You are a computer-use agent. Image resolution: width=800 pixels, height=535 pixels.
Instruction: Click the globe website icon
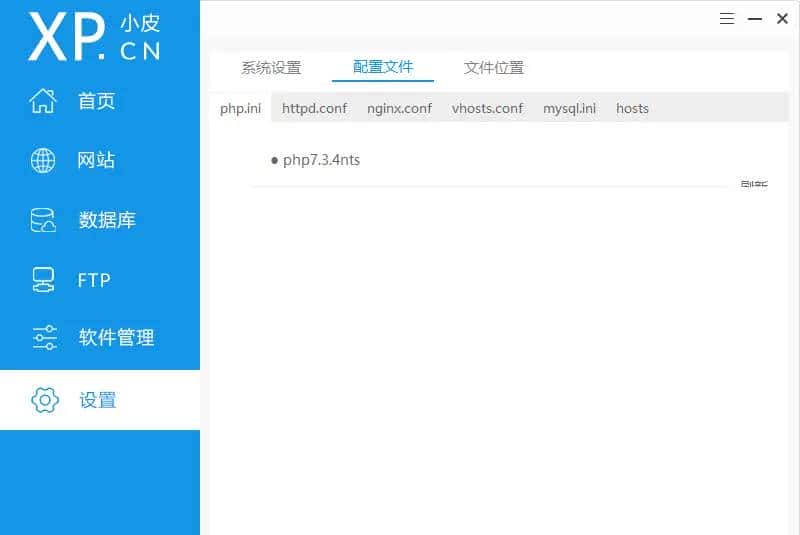pos(43,161)
